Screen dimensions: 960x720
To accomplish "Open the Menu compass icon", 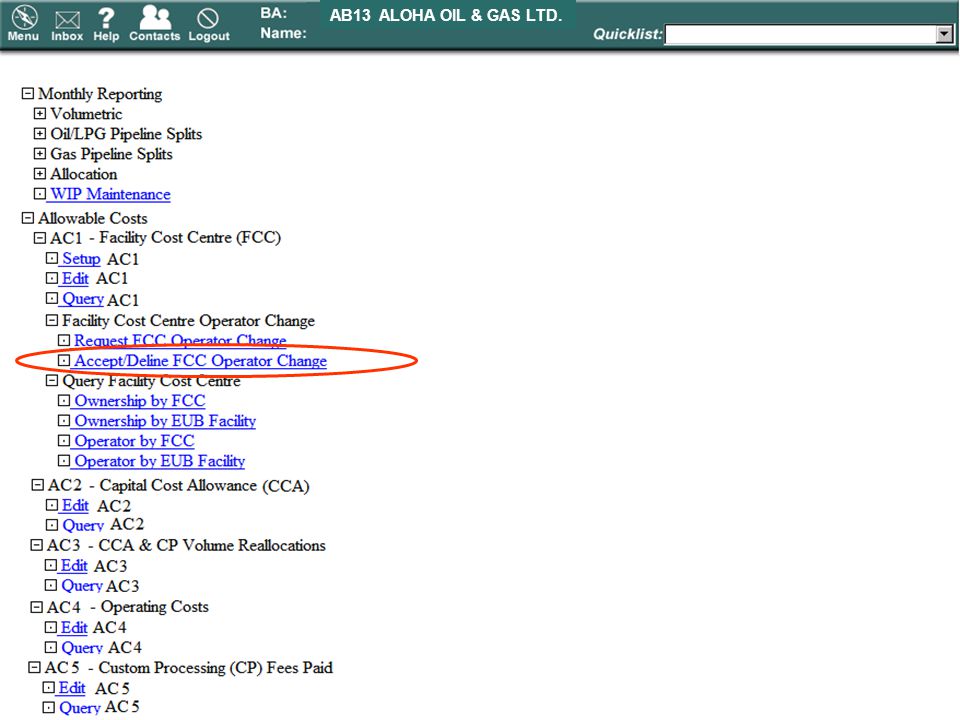I will [x=24, y=18].
